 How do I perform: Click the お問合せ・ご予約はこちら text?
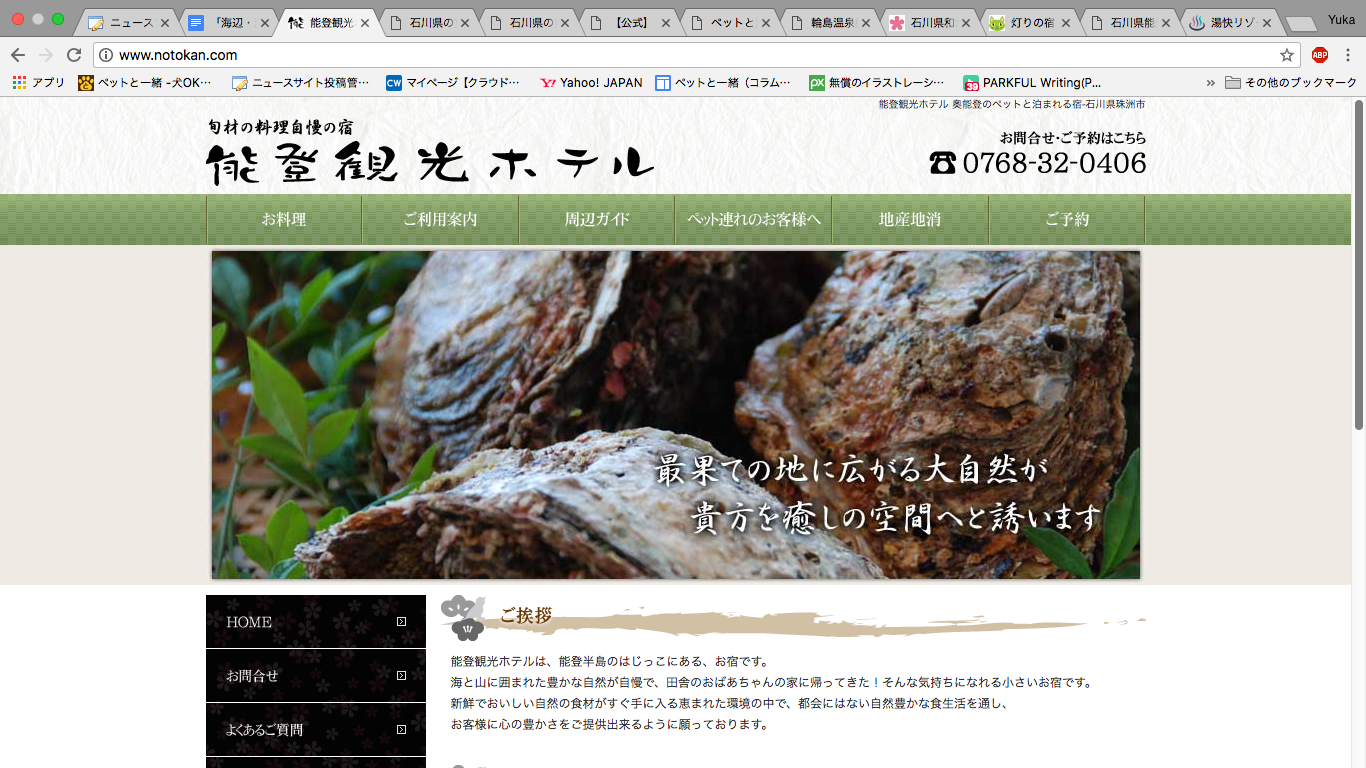(1073, 137)
